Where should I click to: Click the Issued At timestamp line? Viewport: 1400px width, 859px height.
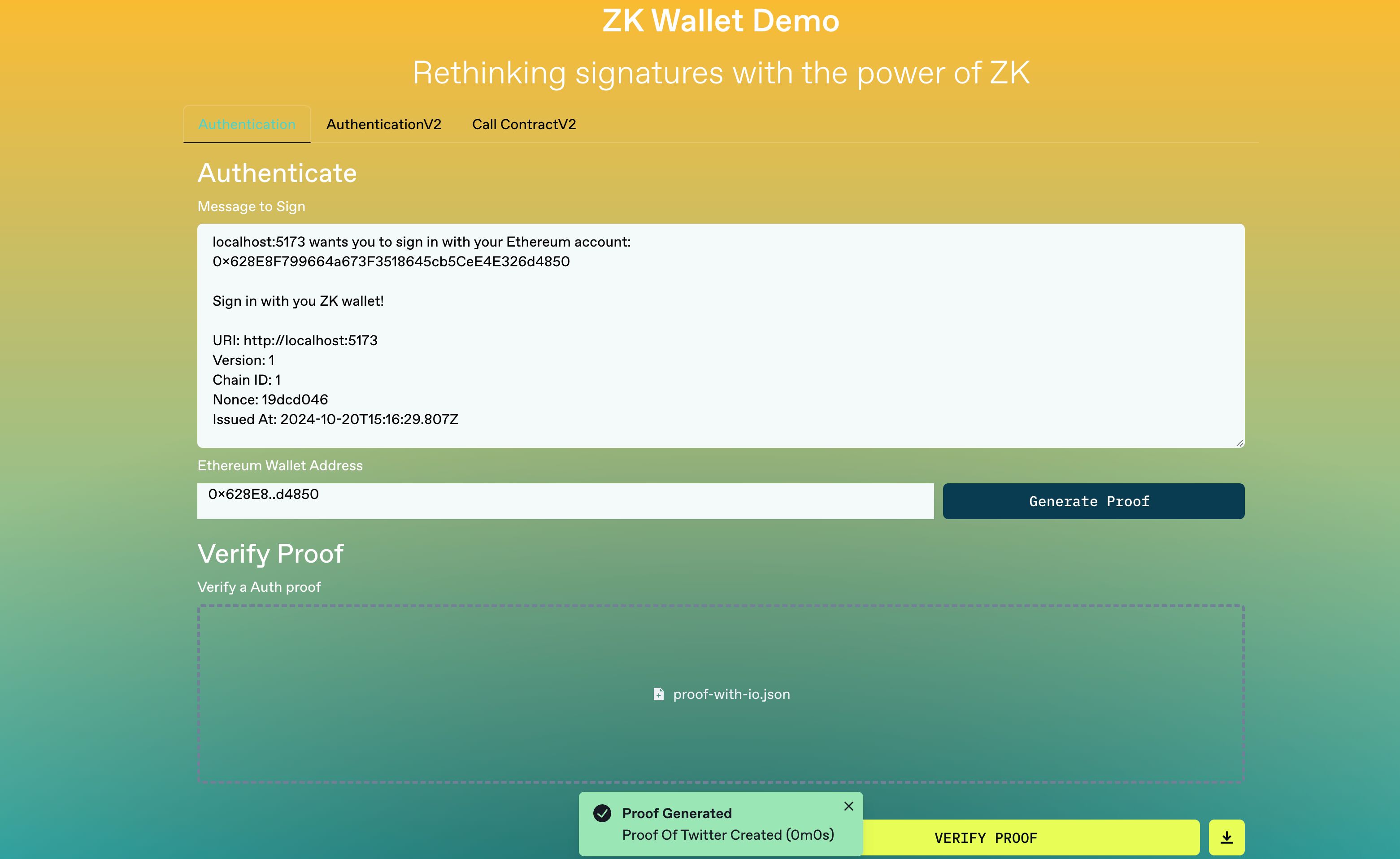[x=335, y=419]
